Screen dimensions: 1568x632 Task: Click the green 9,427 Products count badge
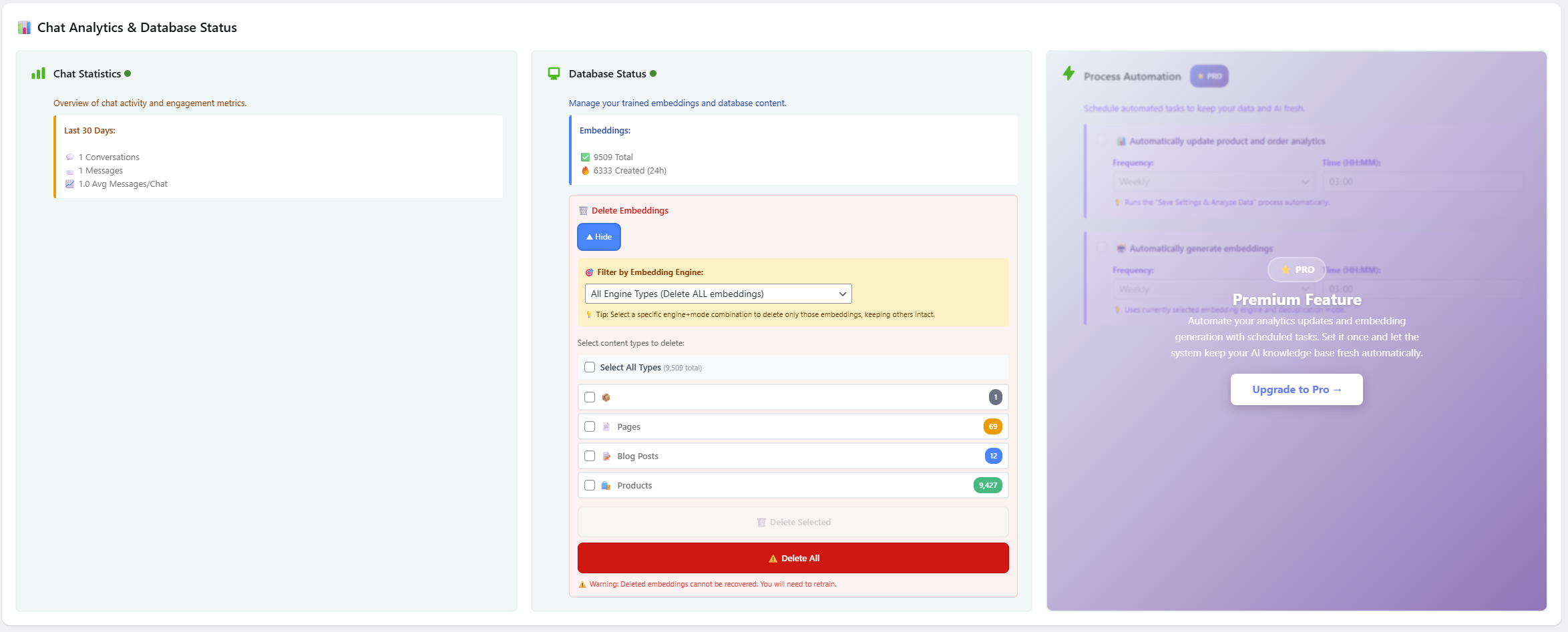coord(988,486)
